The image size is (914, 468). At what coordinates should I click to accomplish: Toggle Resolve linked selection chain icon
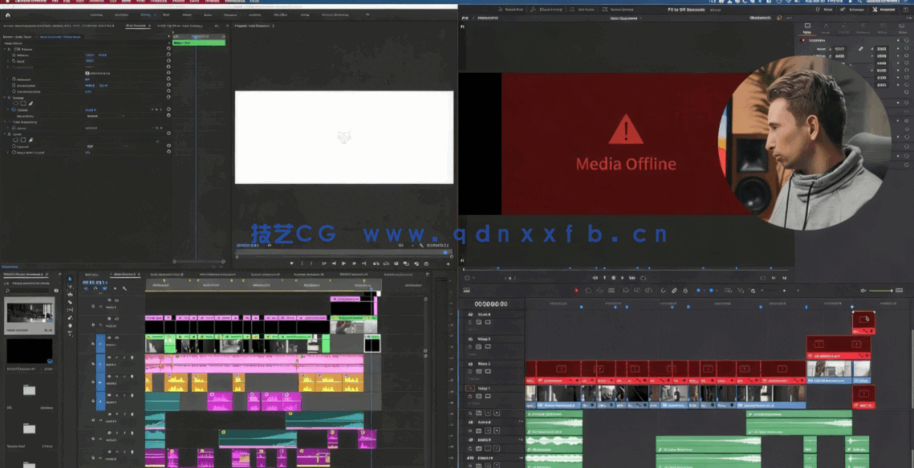click(x=674, y=290)
